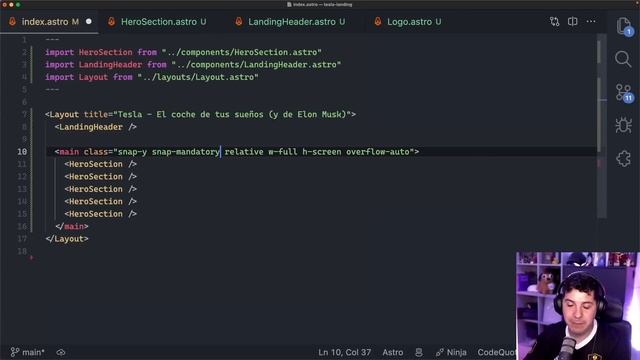
Task: Open the Source Control view with badge 11
Action: (x=624, y=93)
